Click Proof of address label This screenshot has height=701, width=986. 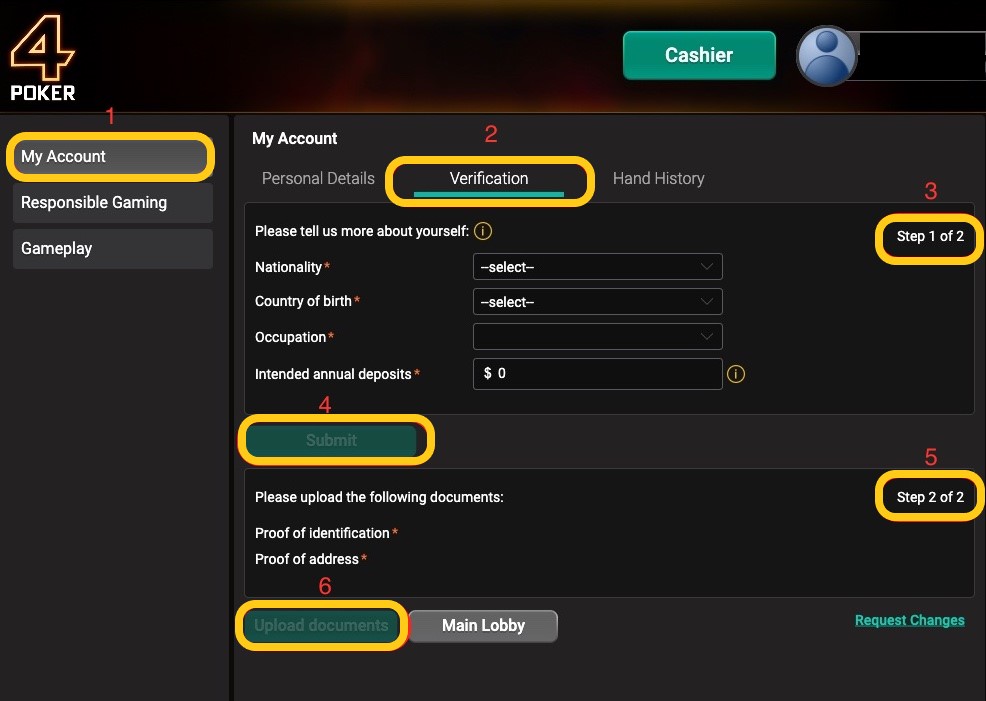point(307,559)
